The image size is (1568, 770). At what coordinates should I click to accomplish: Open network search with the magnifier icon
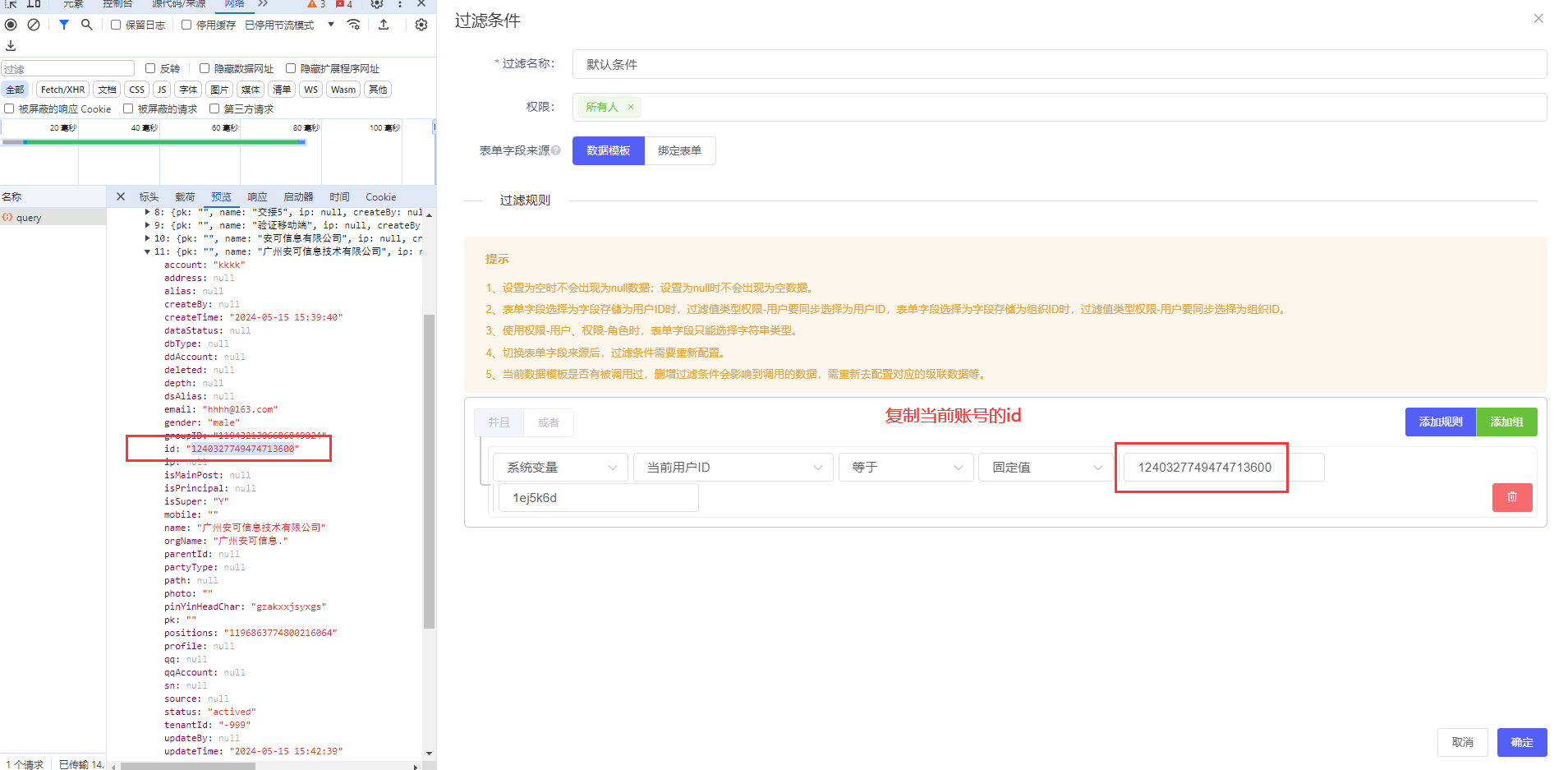pyautogui.click(x=86, y=25)
